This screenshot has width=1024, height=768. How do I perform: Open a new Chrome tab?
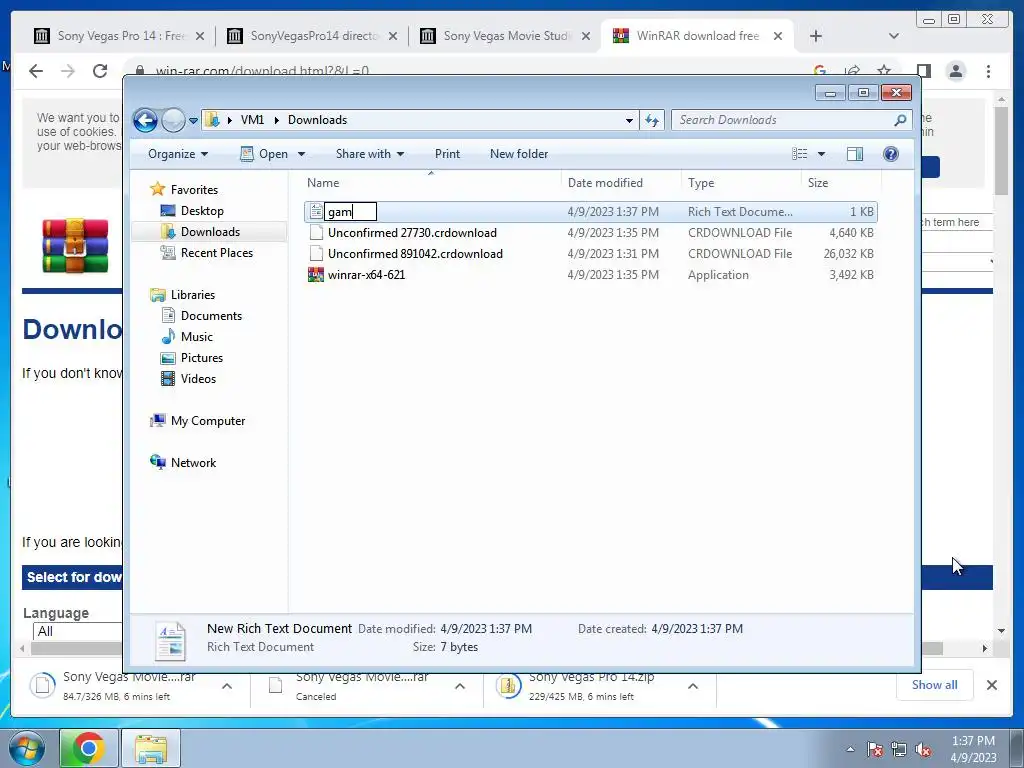(x=816, y=36)
